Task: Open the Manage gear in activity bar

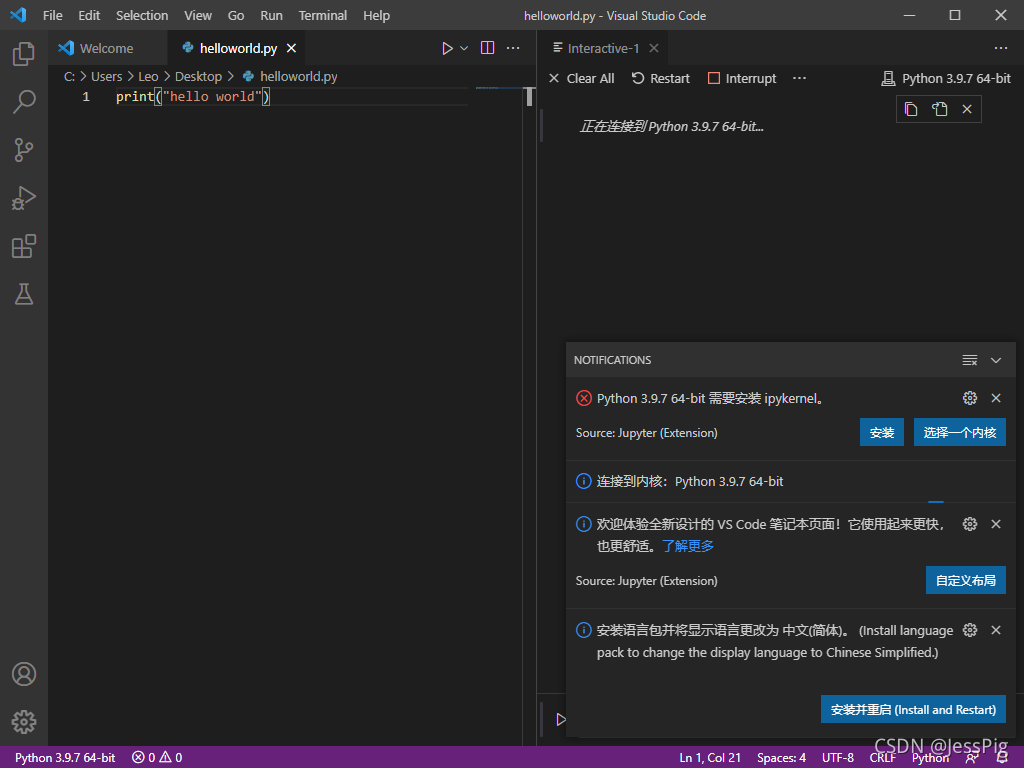Action: 24,722
